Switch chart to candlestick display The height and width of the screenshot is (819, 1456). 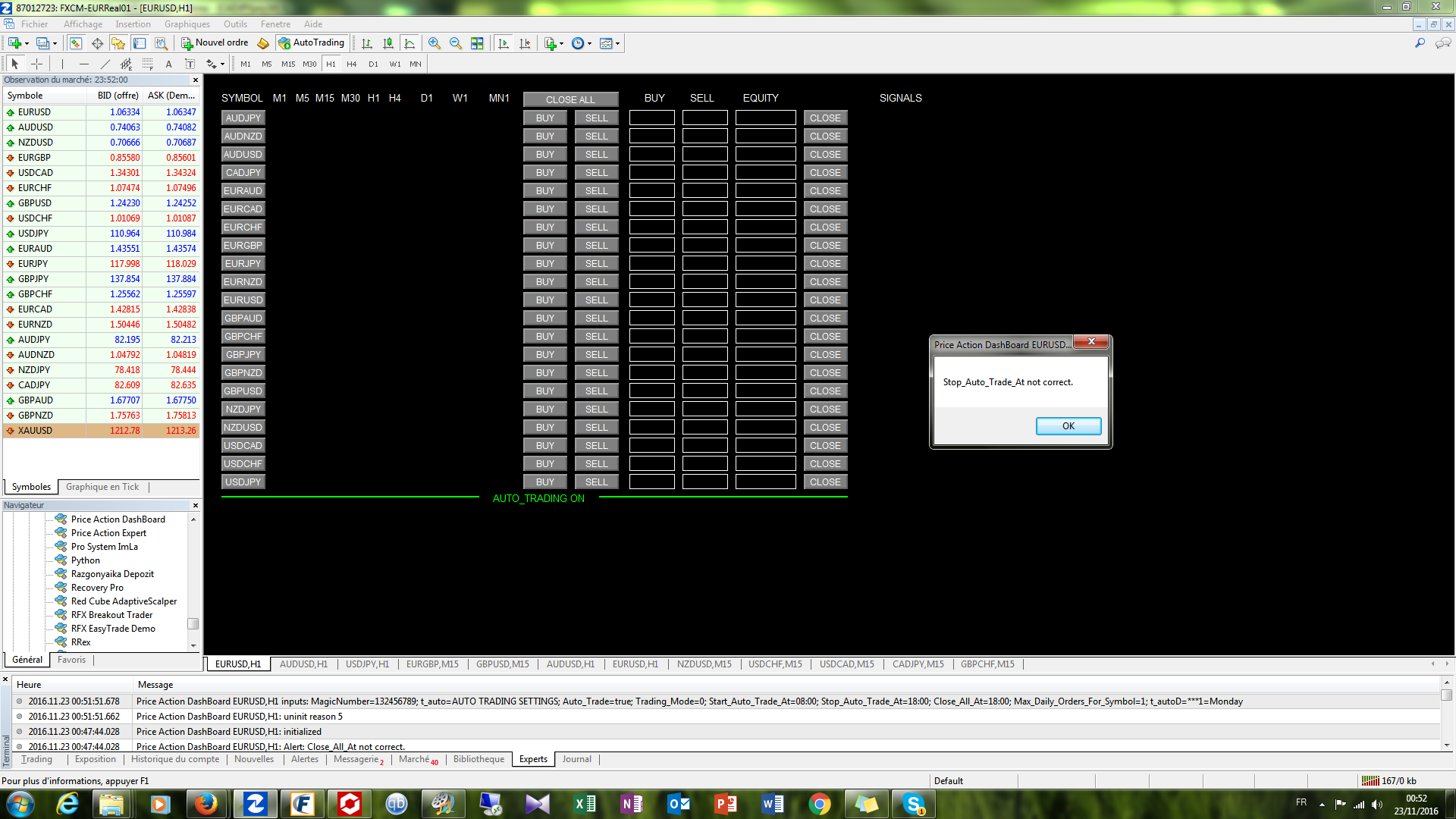click(x=388, y=43)
